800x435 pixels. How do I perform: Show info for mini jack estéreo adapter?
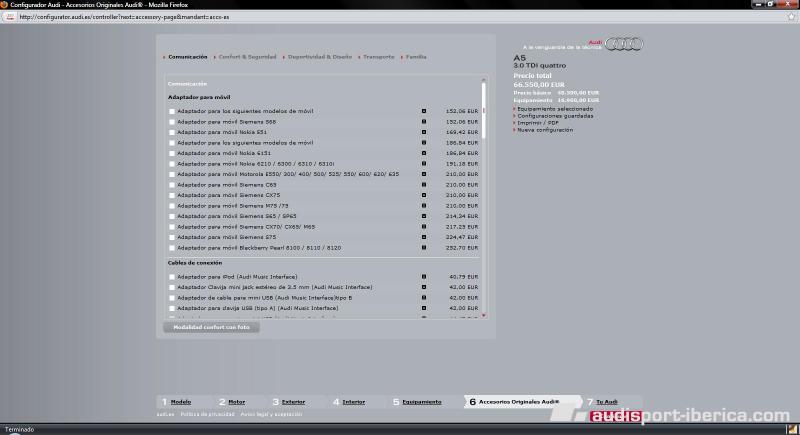pos(423,287)
